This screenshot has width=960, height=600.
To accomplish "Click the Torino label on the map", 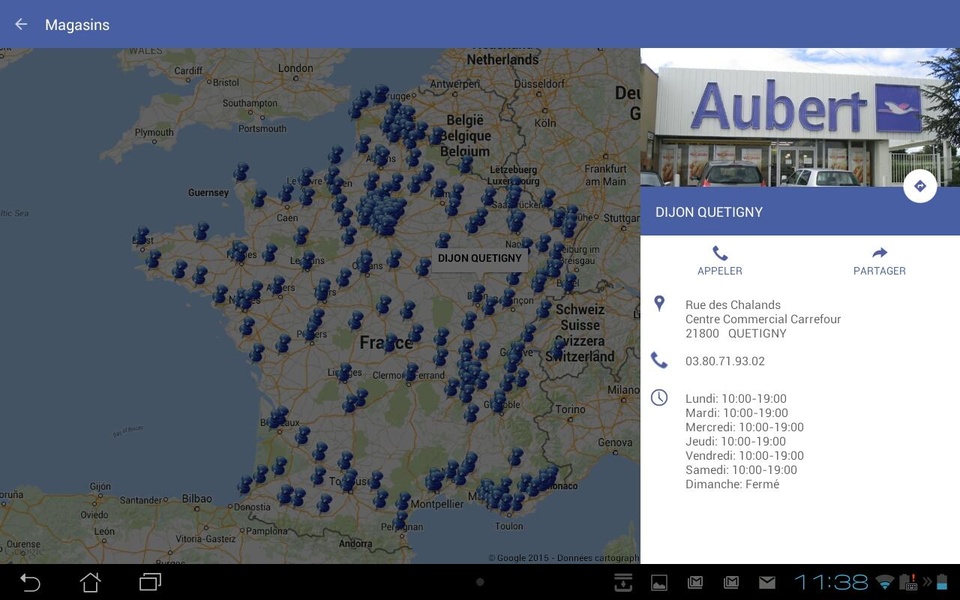I will point(570,409).
